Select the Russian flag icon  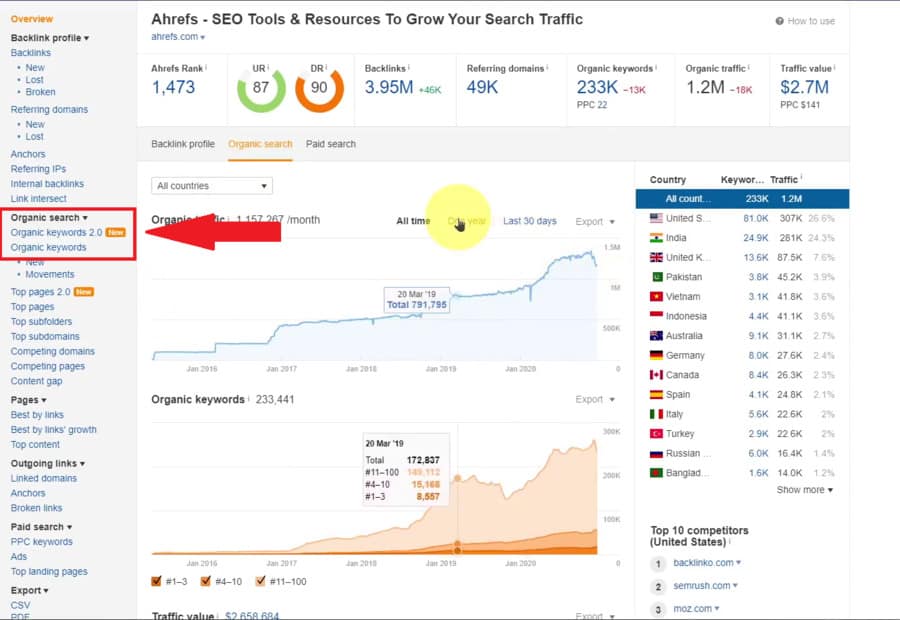coord(656,454)
